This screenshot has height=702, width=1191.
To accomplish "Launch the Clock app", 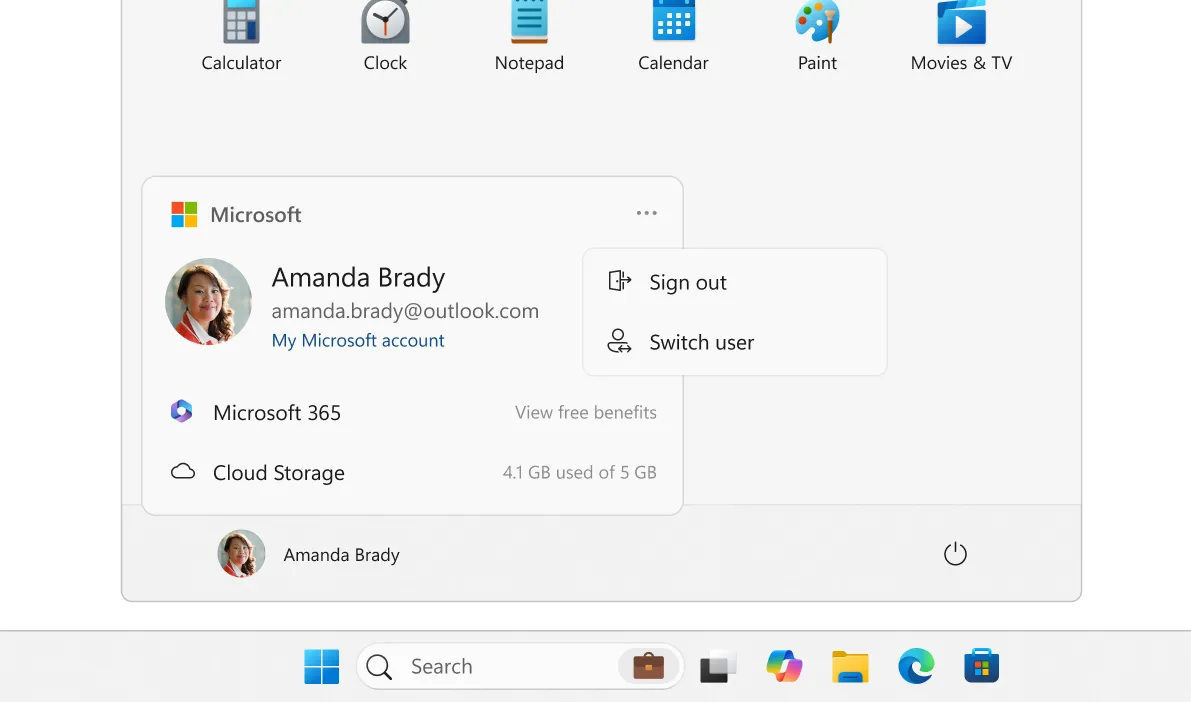I will [x=385, y=36].
